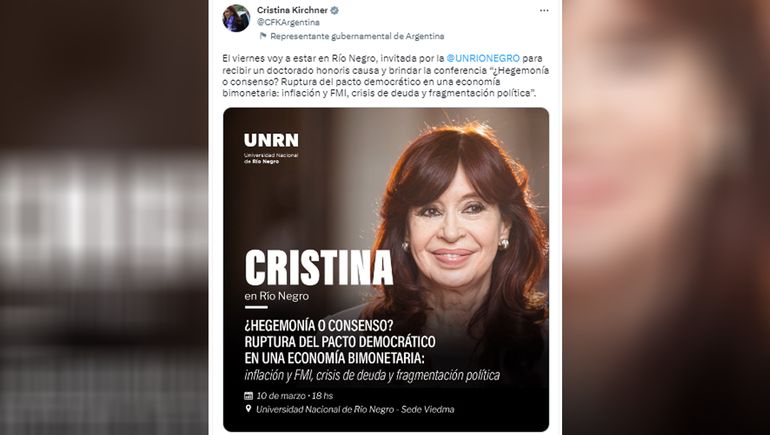This screenshot has width=770, height=435.
Task: Click the large CRISTINA headline on poster
Action: pyautogui.click(x=319, y=268)
